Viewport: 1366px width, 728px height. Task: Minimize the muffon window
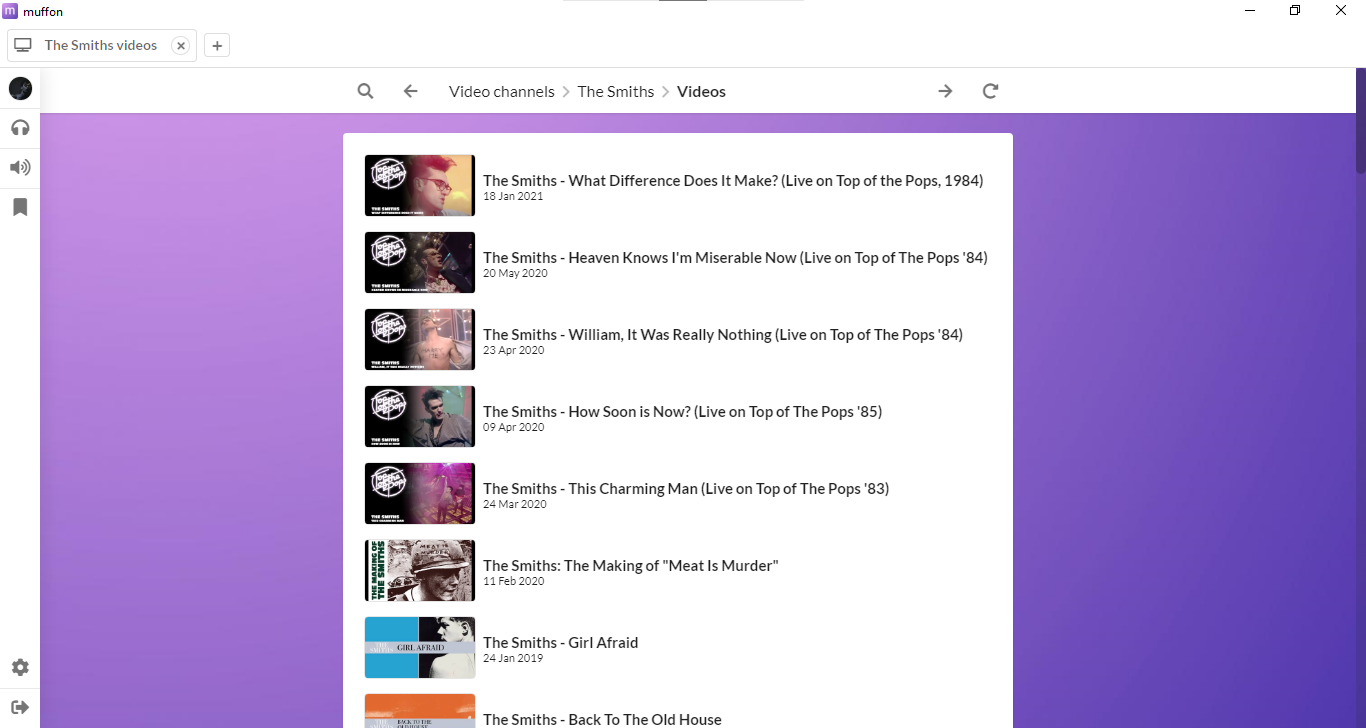pyautogui.click(x=1250, y=11)
